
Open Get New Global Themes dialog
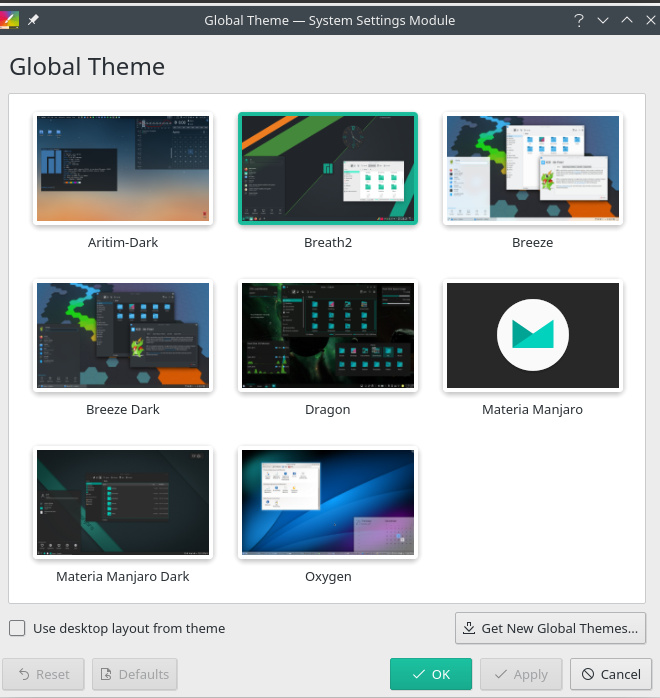550,629
